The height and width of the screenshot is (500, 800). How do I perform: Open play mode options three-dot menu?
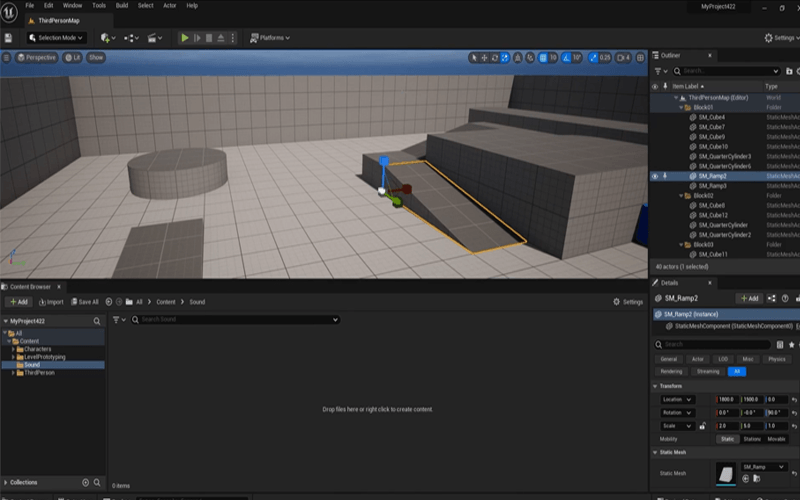(x=233, y=38)
